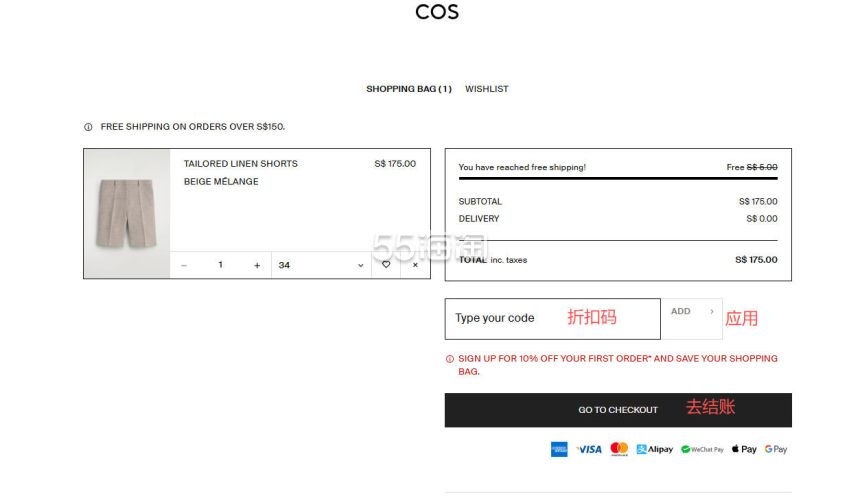The width and height of the screenshot is (860, 496).
Task: Open the Wishlist tab
Action: coord(487,89)
